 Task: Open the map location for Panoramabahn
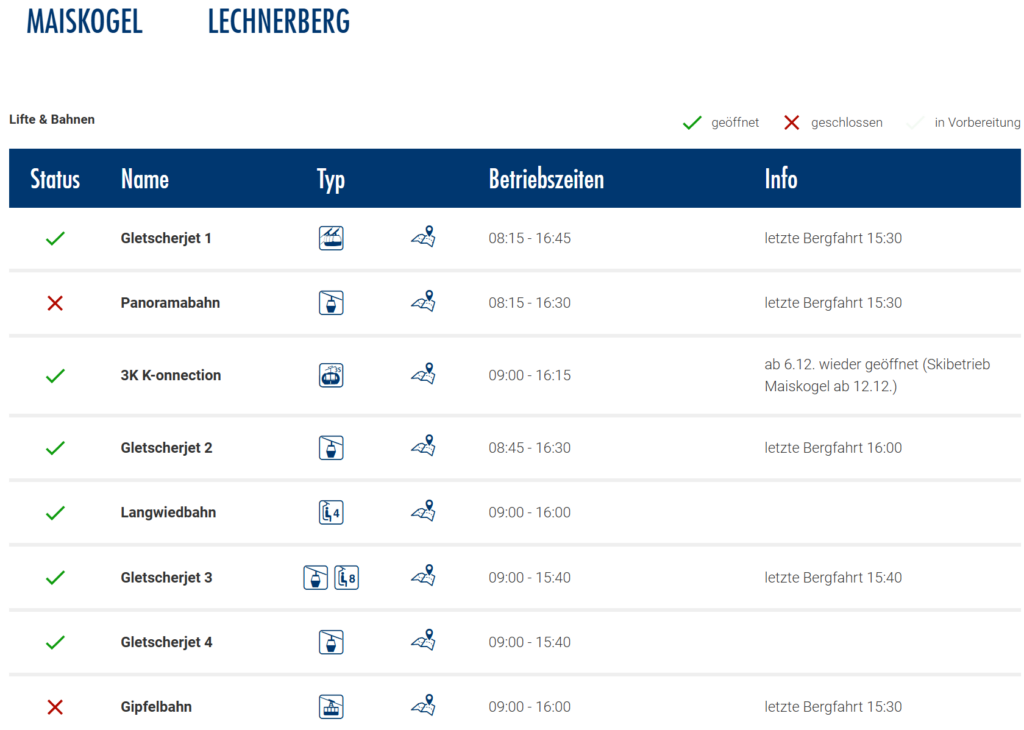pos(423,302)
